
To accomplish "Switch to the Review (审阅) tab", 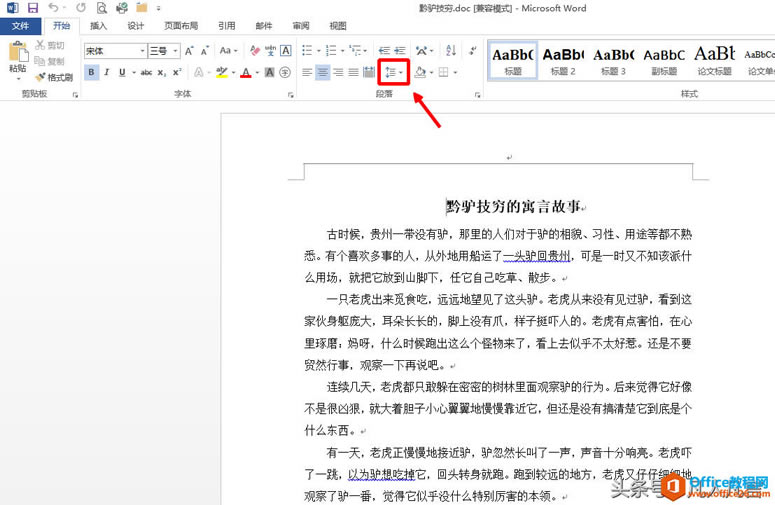I will tap(301, 26).
